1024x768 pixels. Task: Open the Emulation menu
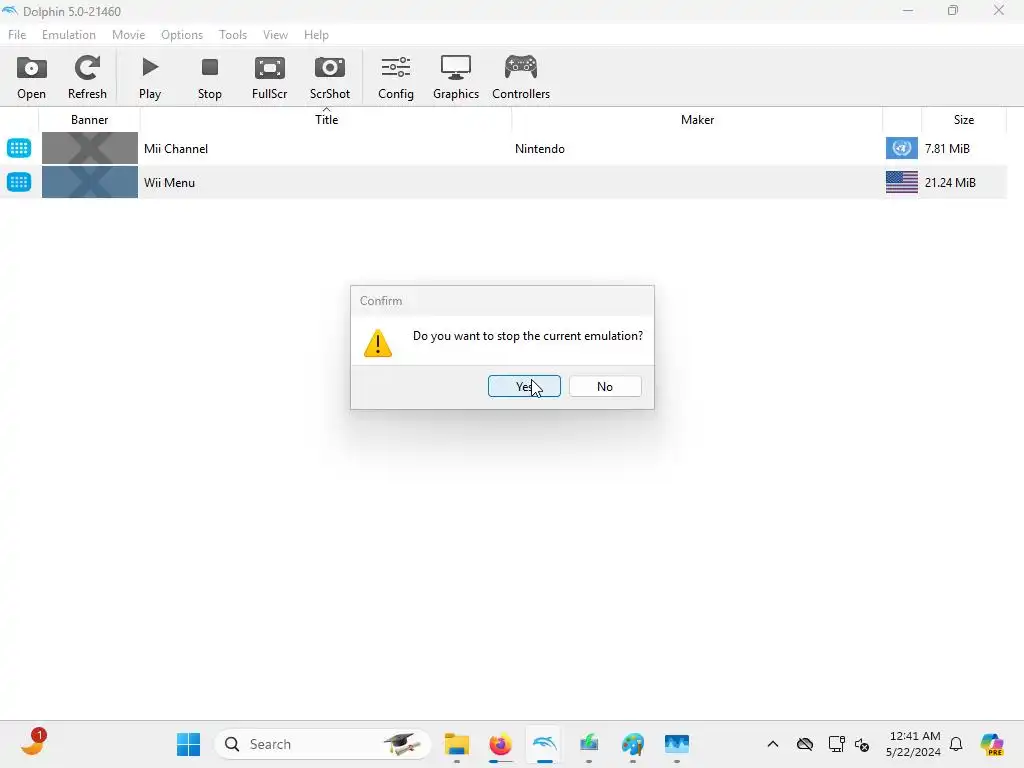pos(69,35)
